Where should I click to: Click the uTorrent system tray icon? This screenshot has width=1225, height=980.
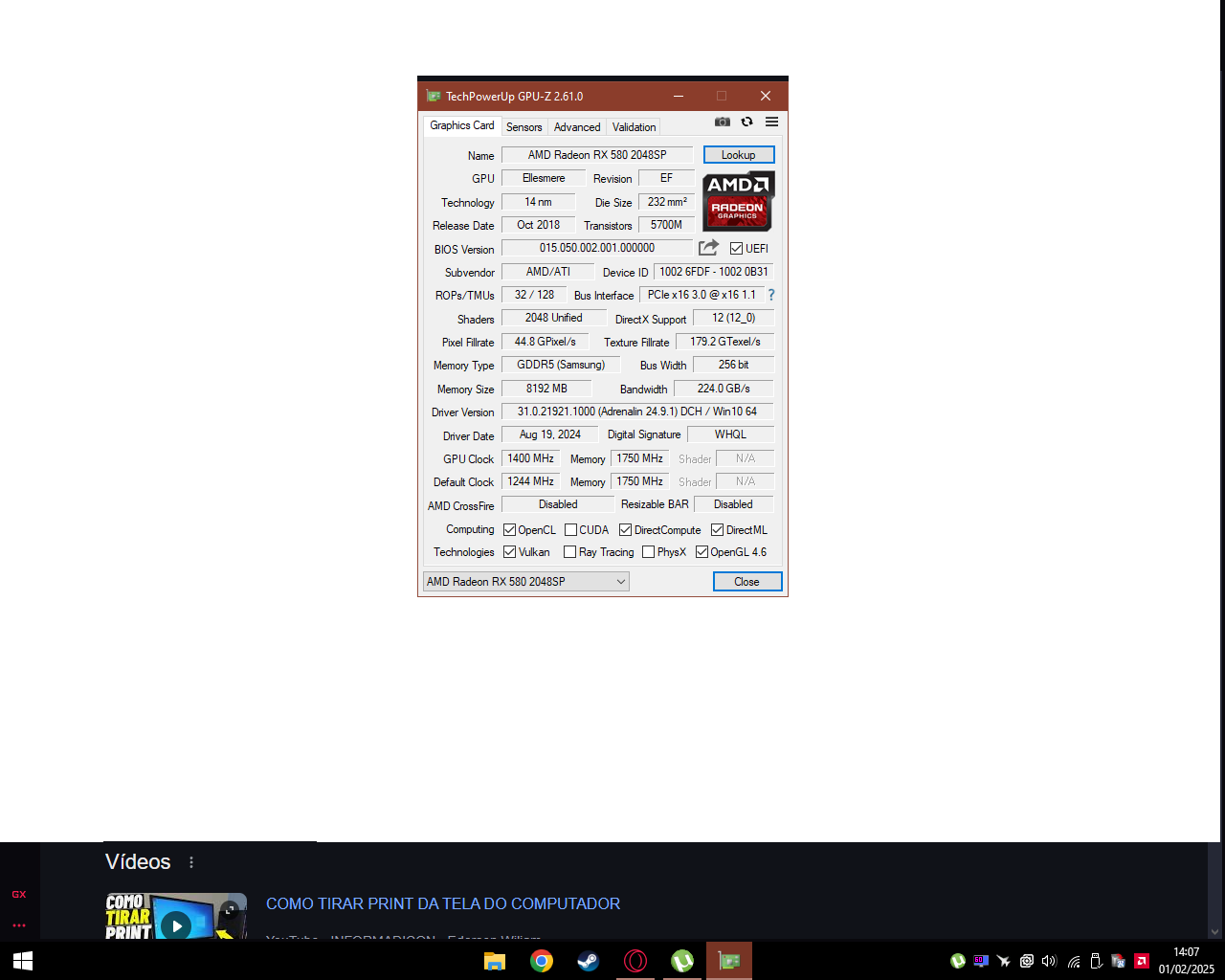click(957, 961)
